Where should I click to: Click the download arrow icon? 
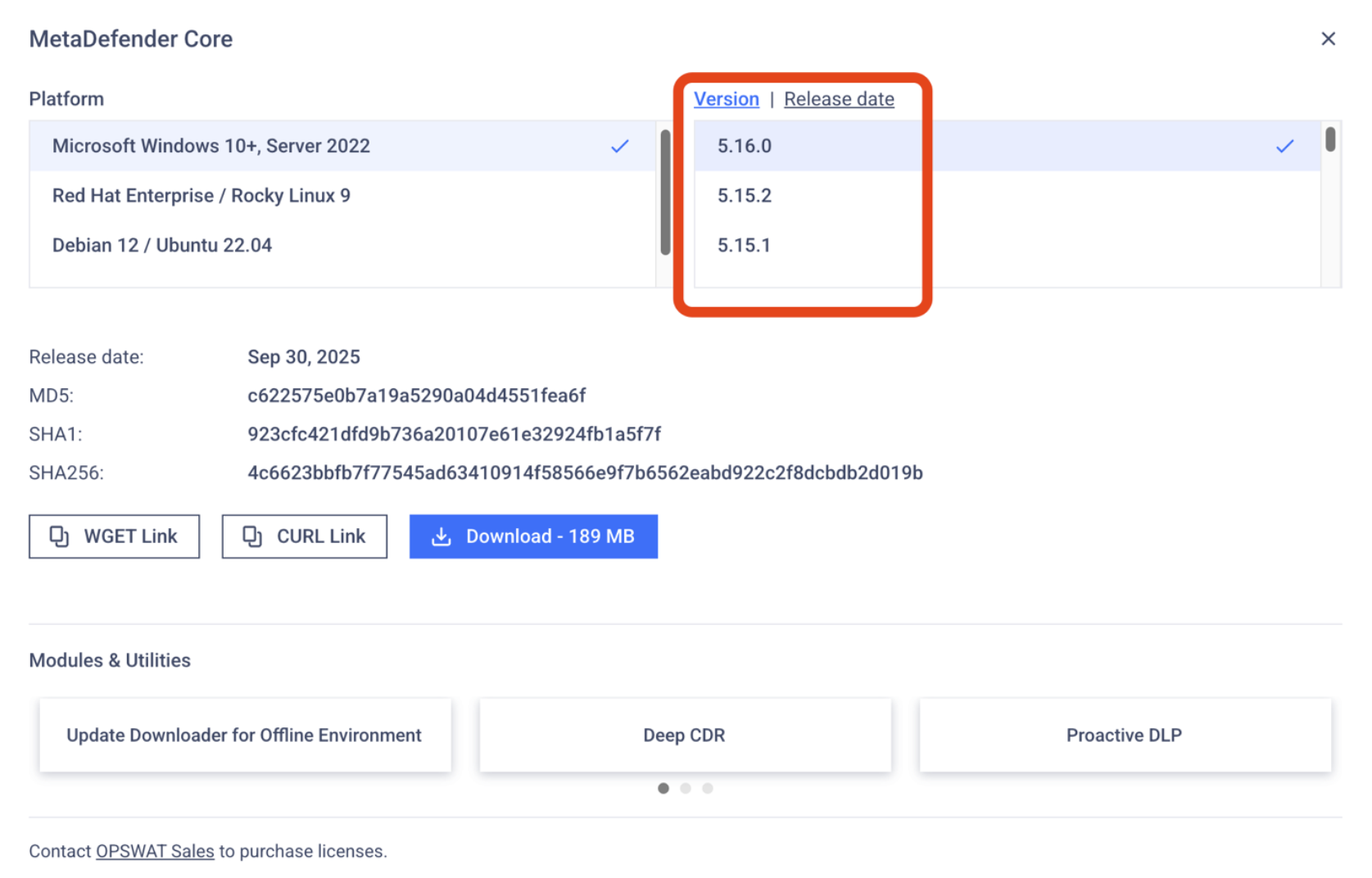click(441, 536)
